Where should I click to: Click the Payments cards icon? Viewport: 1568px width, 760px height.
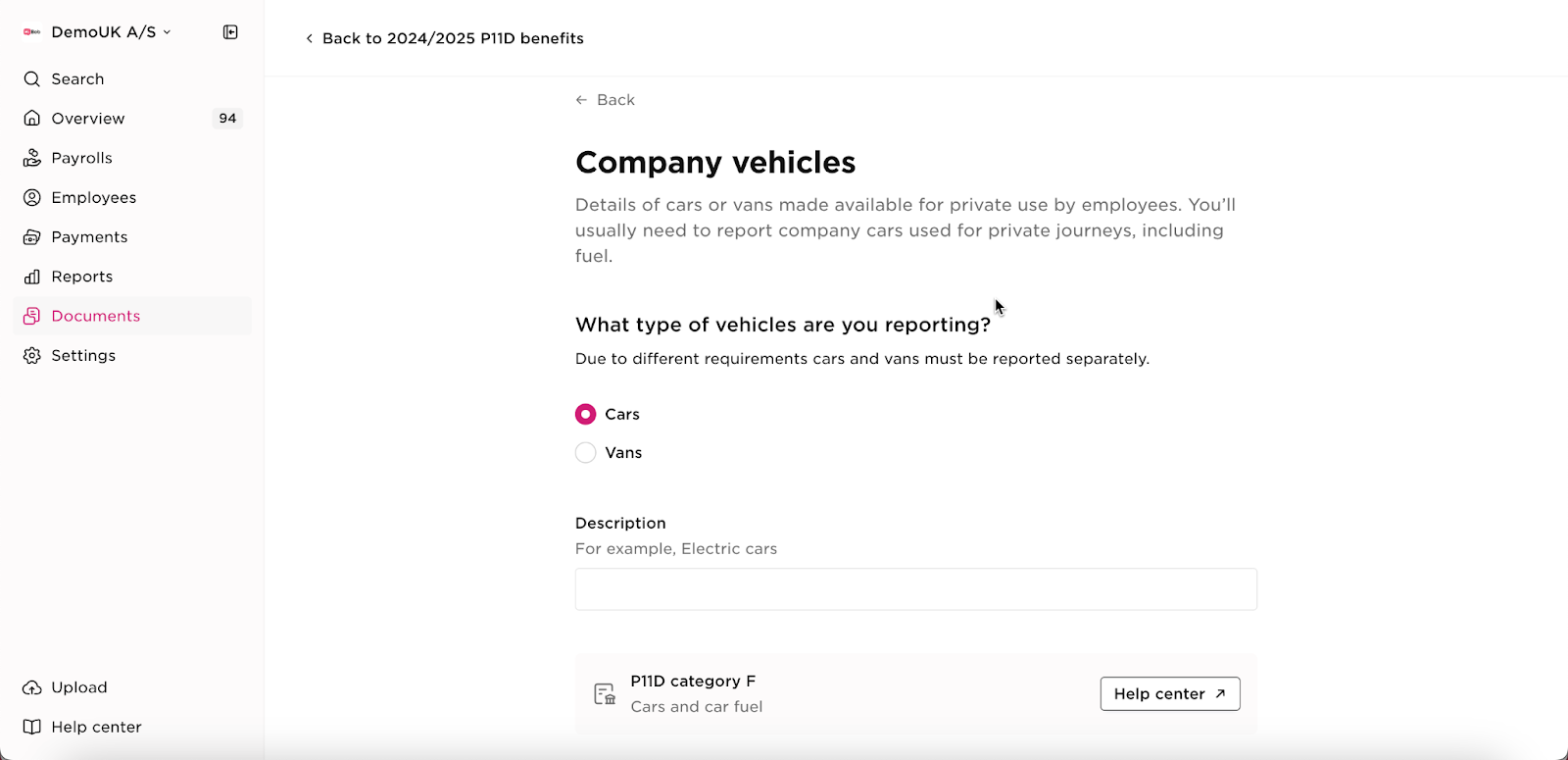click(32, 237)
